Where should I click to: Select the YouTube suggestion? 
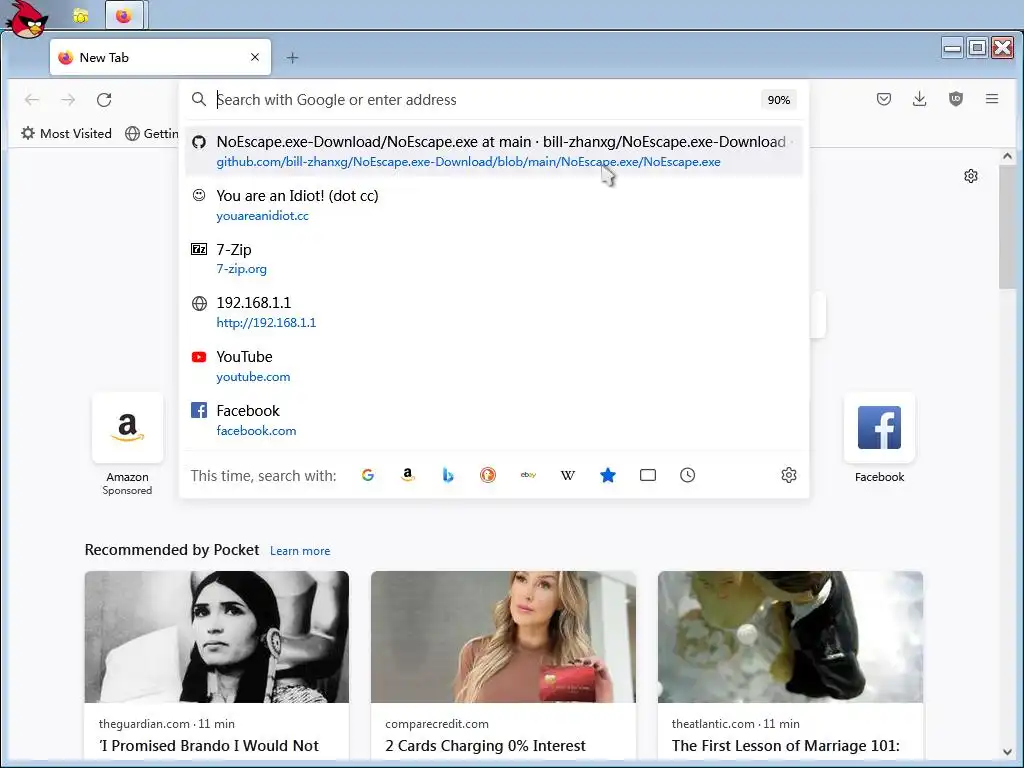(x=494, y=366)
